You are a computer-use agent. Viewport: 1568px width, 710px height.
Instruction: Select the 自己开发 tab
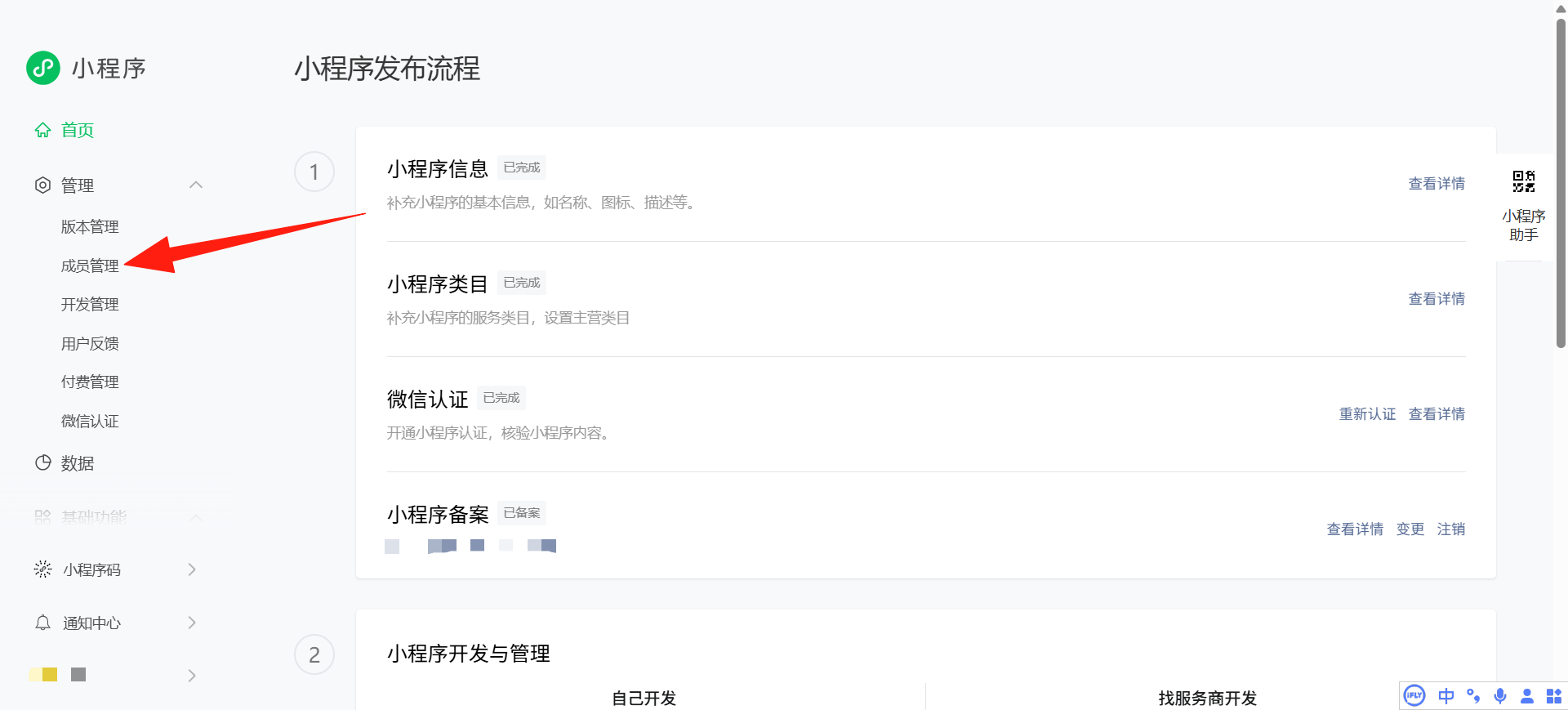click(644, 698)
